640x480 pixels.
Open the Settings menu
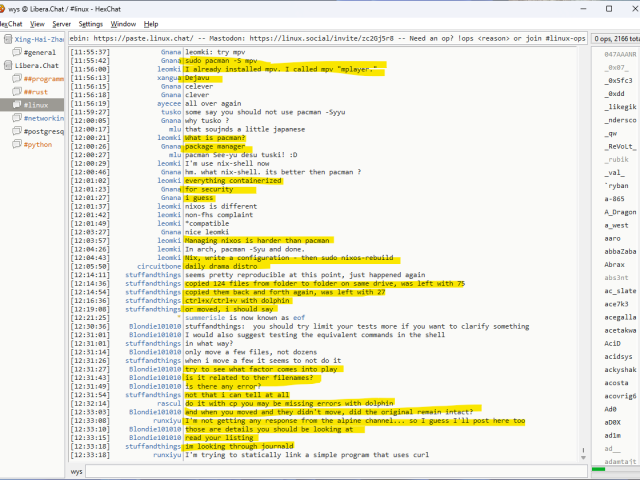point(90,23)
